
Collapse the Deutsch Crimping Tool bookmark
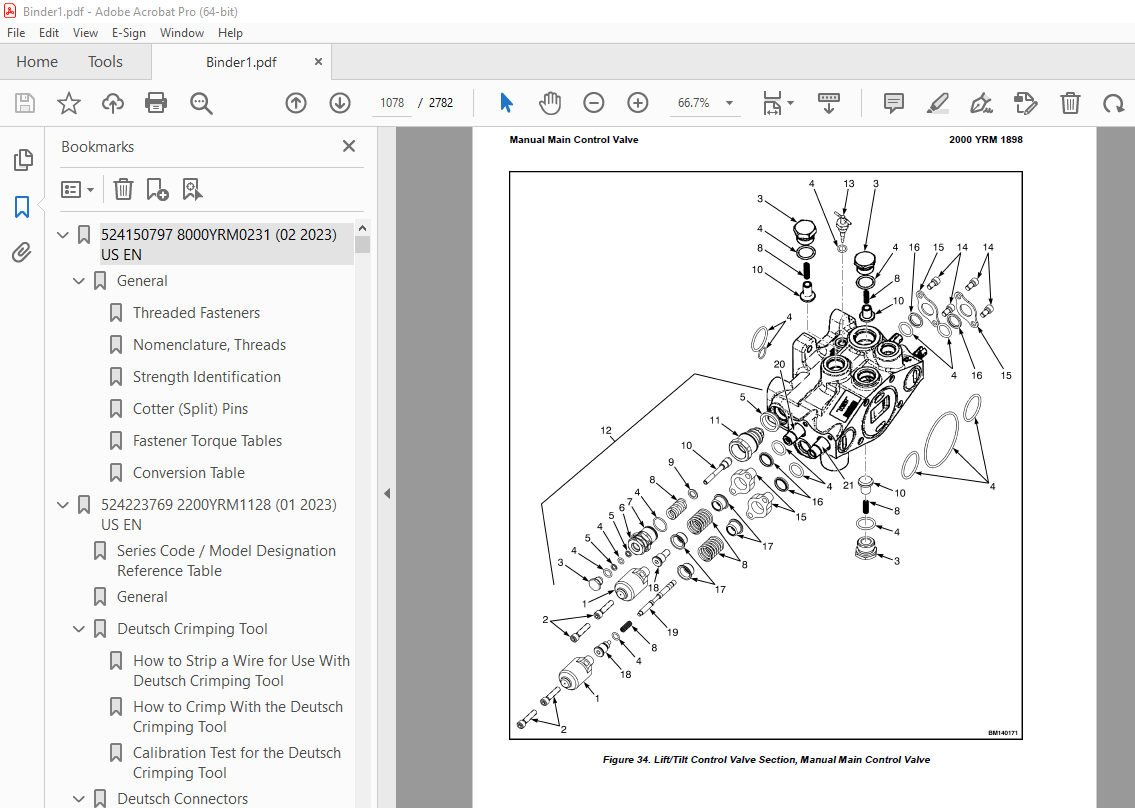(79, 628)
